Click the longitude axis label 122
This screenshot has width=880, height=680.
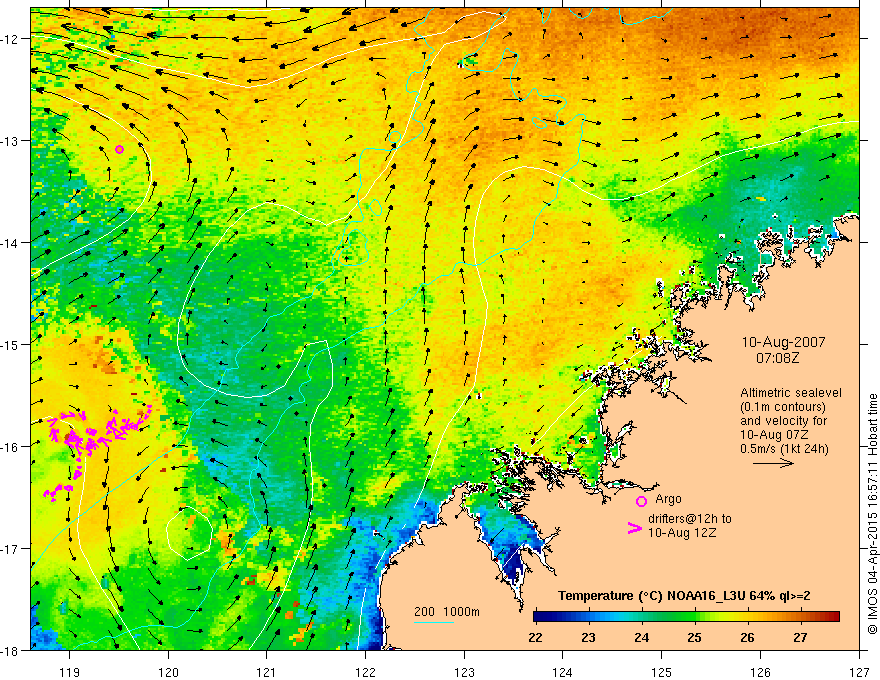tap(365, 672)
